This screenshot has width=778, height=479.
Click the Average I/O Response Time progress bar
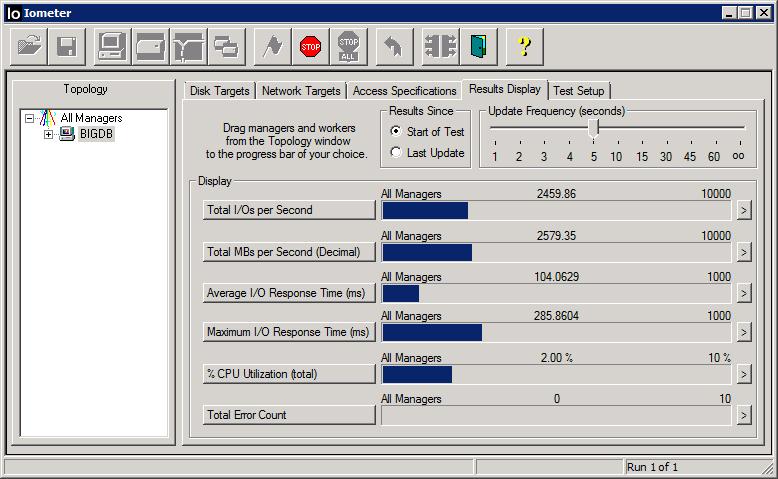pyautogui.click(x=556, y=294)
